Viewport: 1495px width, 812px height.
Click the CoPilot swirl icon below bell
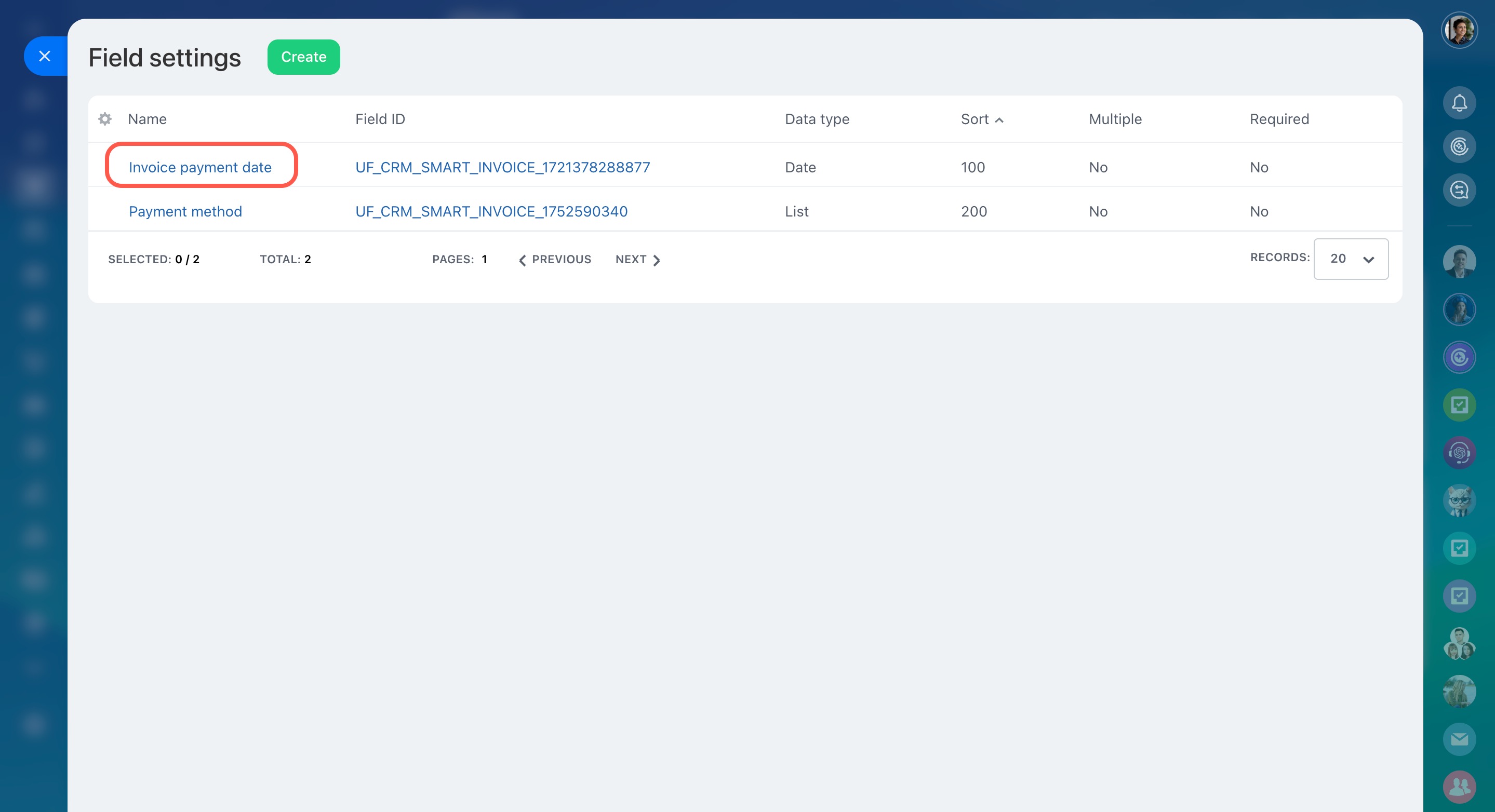click(1459, 147)
